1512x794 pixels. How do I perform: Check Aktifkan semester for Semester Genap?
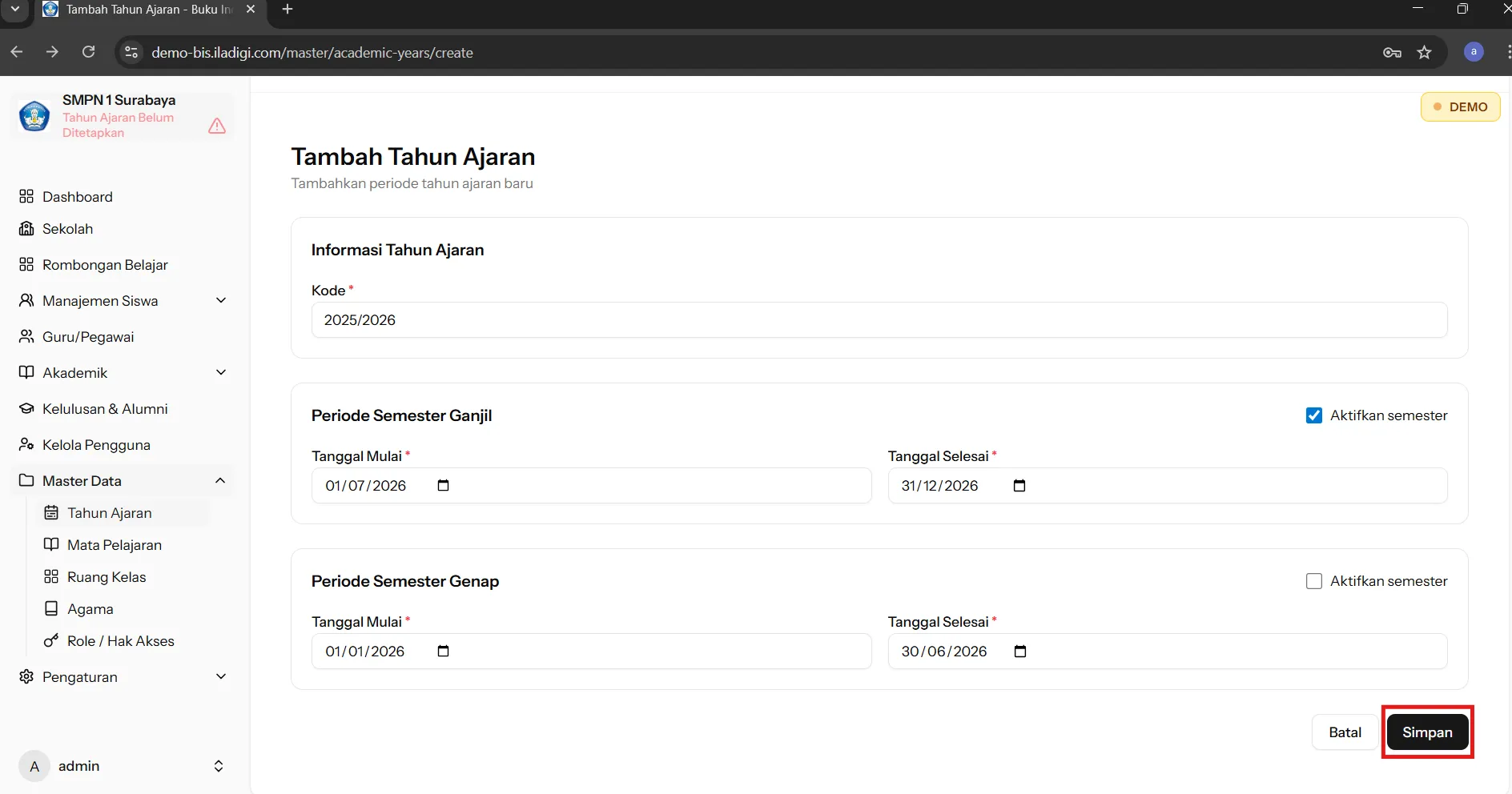1313,581
